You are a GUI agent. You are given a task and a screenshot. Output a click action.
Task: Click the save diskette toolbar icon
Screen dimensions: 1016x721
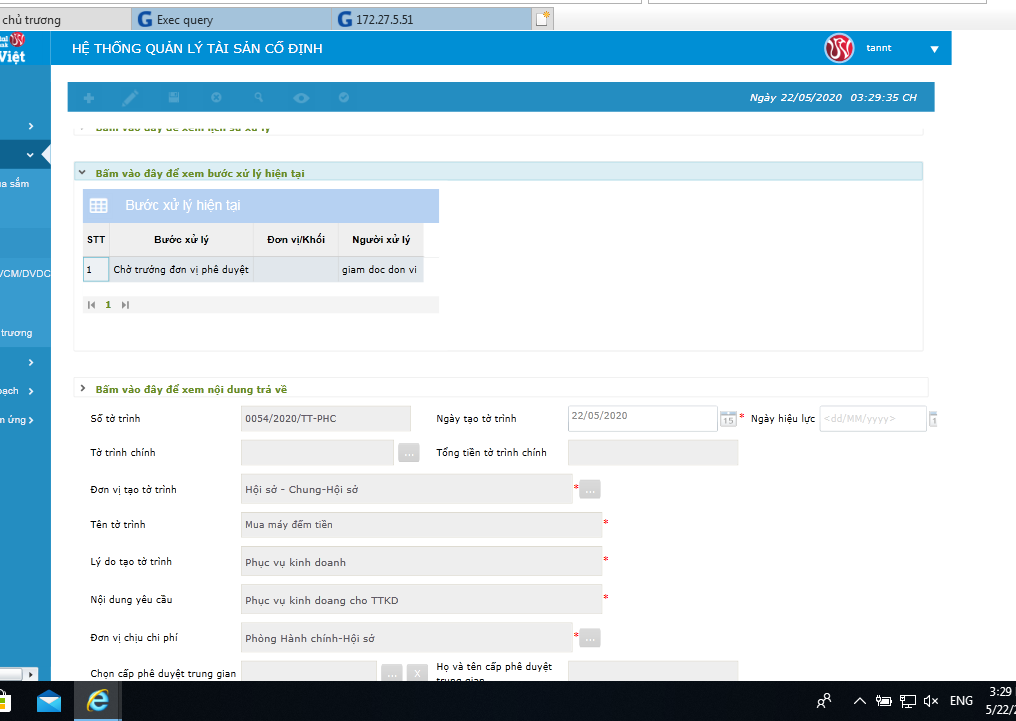pyautogui.click(x=174, y=97)
